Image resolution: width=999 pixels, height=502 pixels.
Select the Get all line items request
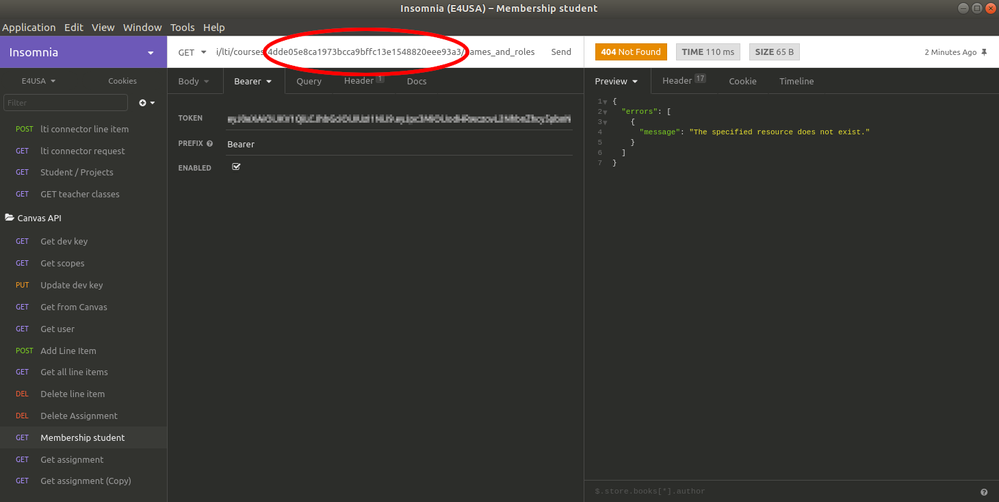(83, 371)
